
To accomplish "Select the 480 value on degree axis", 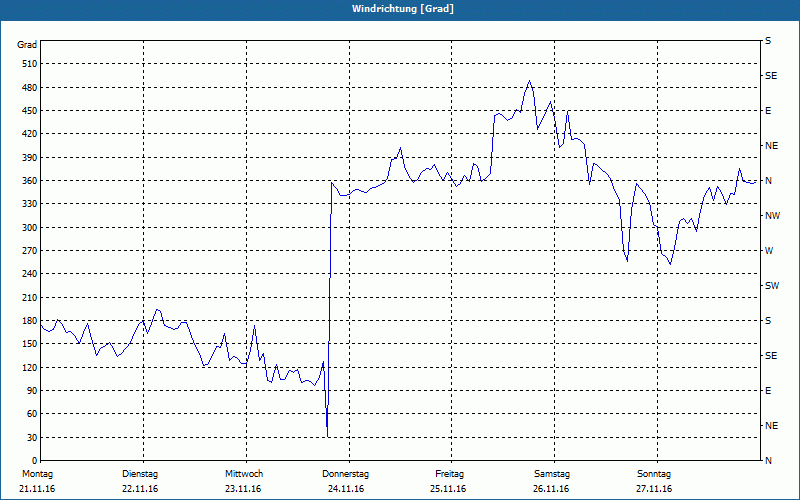I will (x=30, y=88).
